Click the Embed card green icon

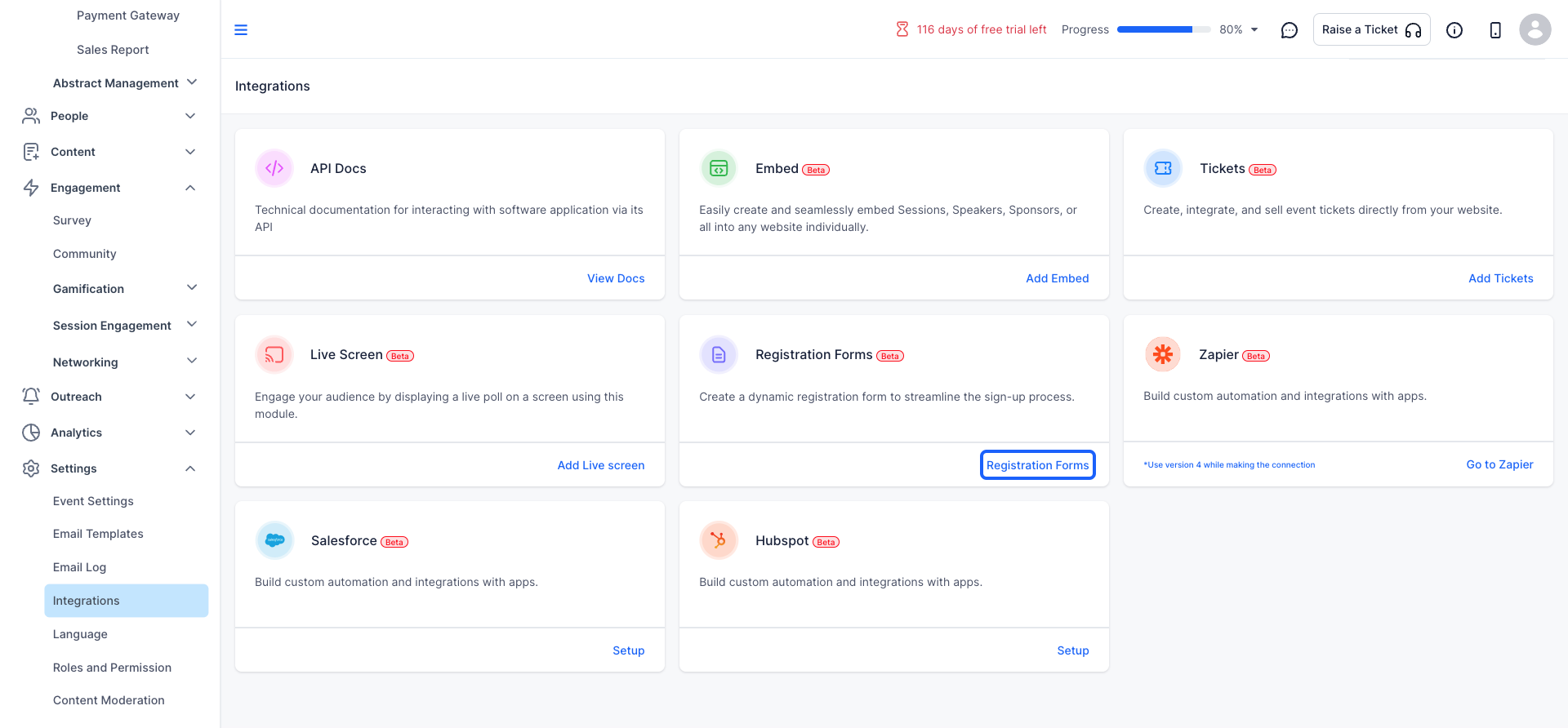(x=719, y=168)
